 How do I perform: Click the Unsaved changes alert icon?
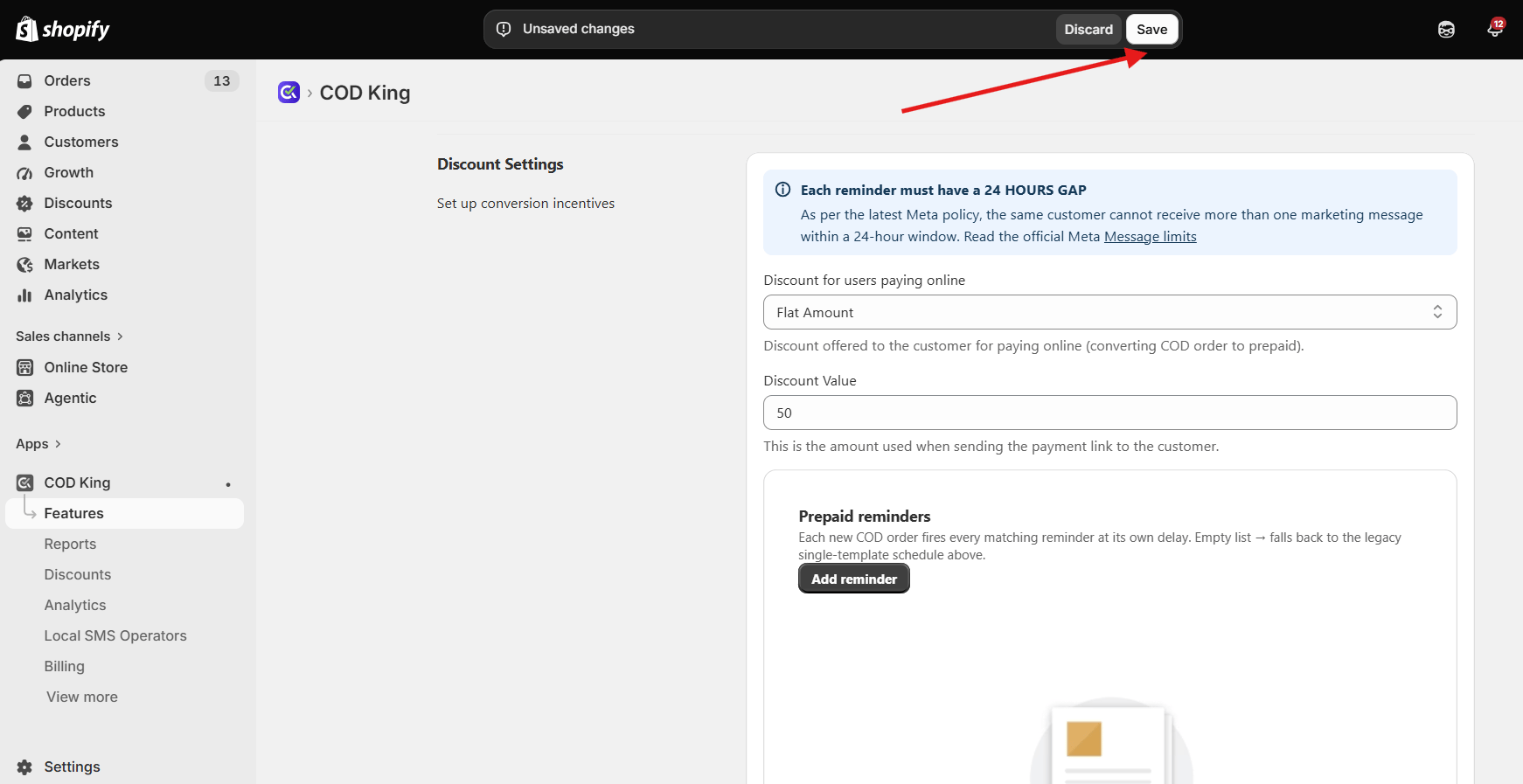[x=504, y=29]
